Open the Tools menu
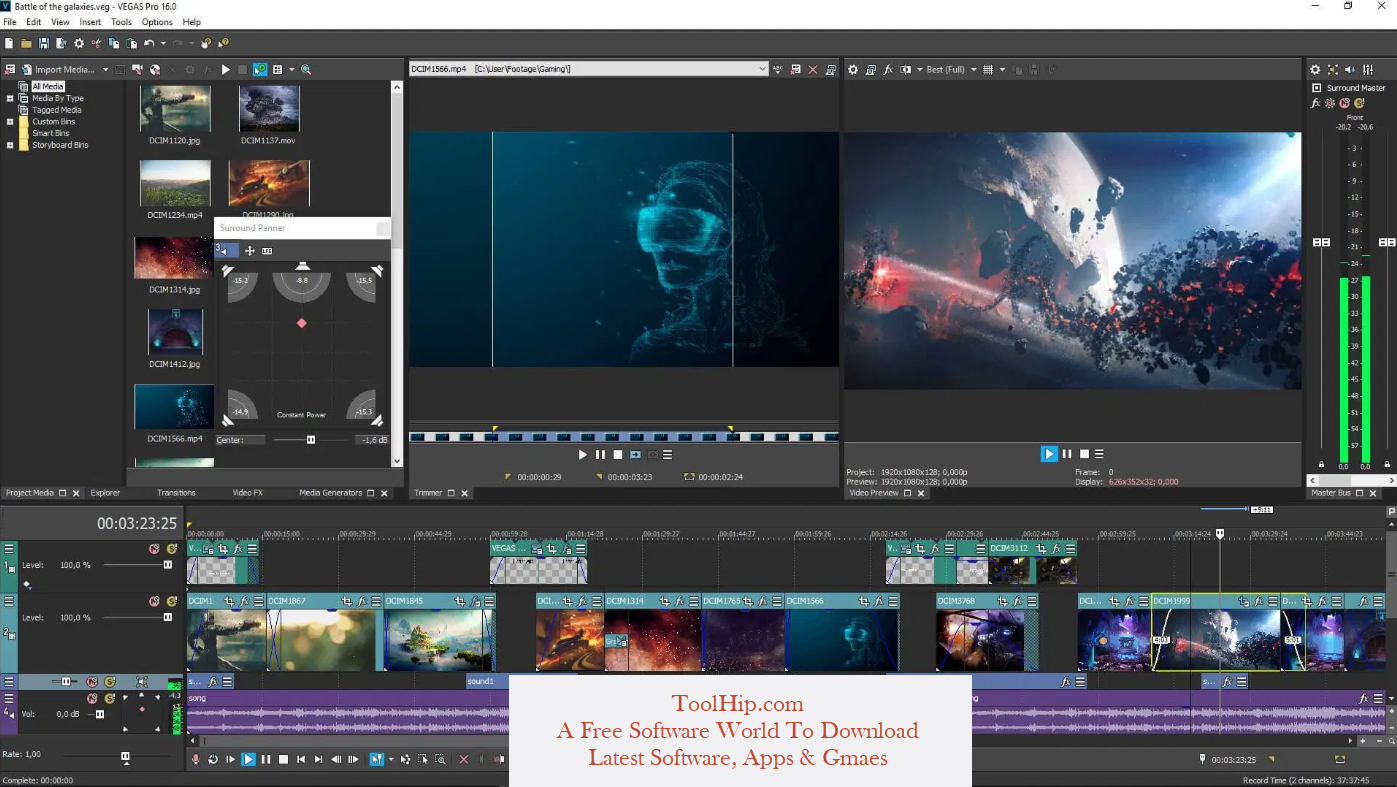The height and width of the screenshot is (787, 1397). point(121,22)
